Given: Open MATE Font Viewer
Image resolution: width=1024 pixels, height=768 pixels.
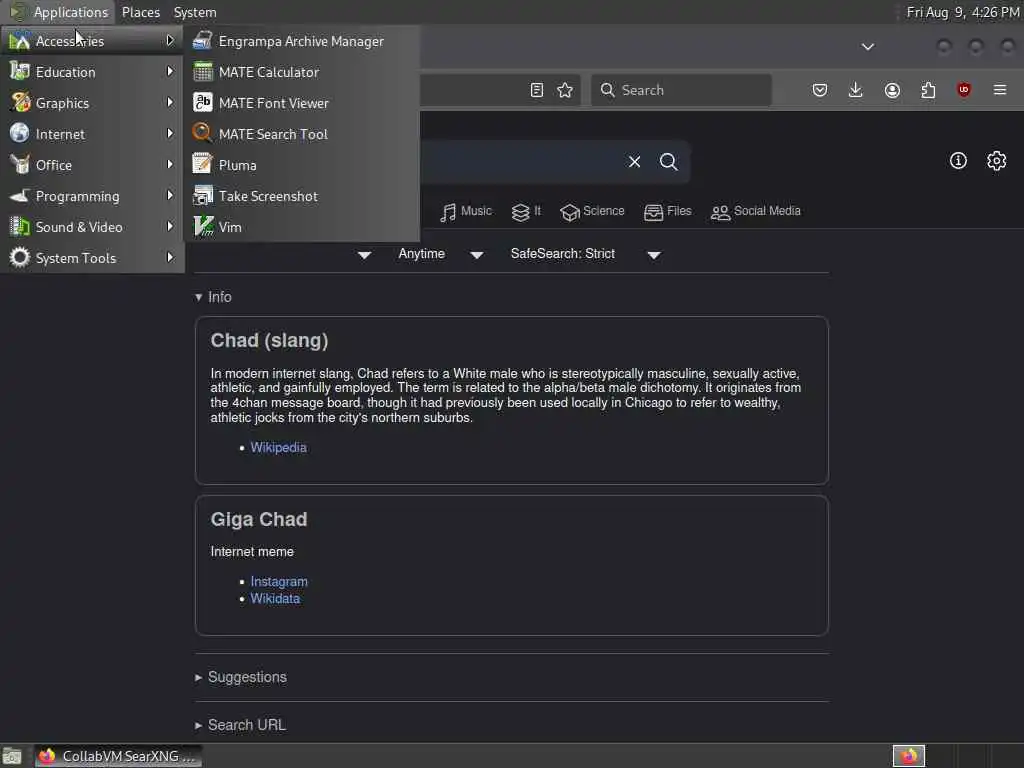Looking at the screenshot, I should (301, 103).
